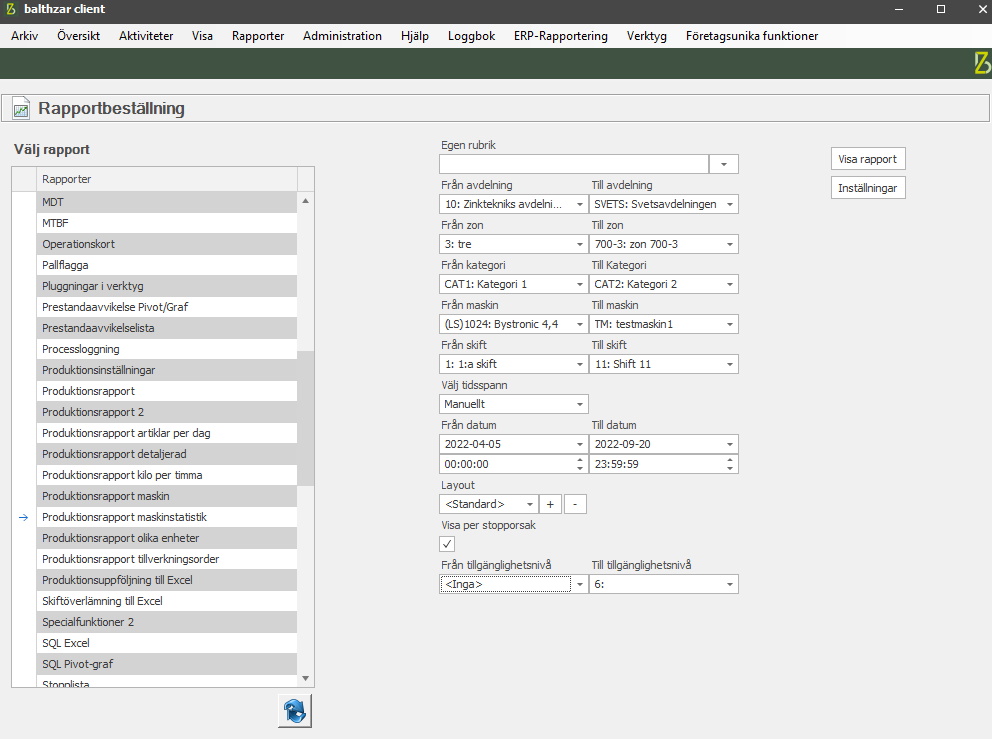Open the Till avdelning dropdown
This screenshot has width=992, height=739.
729,204
